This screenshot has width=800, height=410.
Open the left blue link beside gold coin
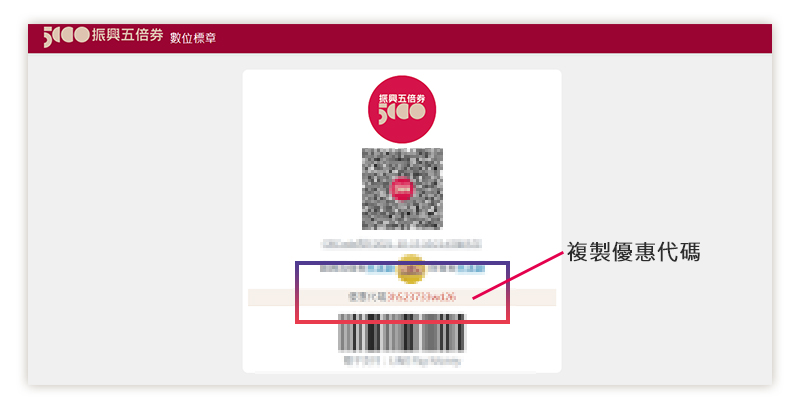coord(383,268)
